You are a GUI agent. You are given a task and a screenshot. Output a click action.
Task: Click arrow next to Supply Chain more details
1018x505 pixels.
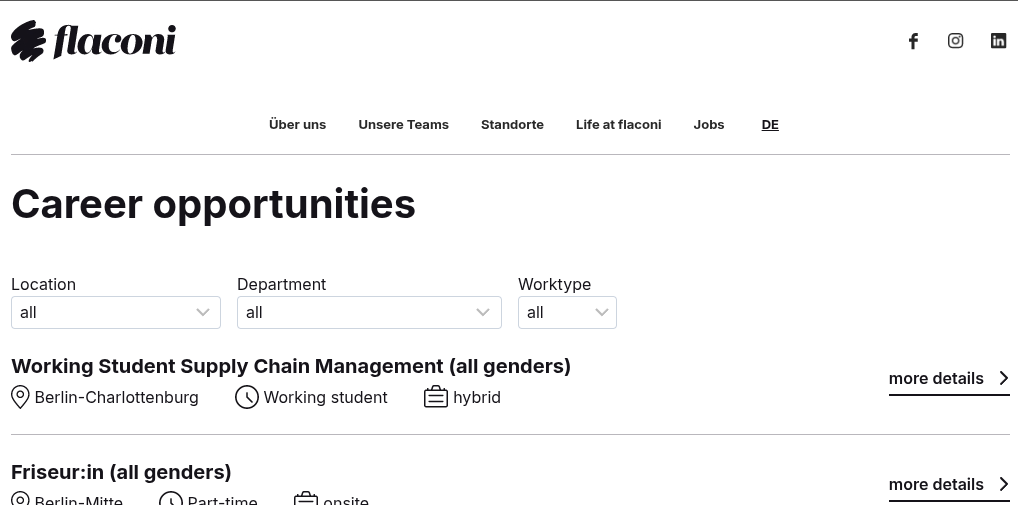pyautogui.click(x=1004, y=378)
